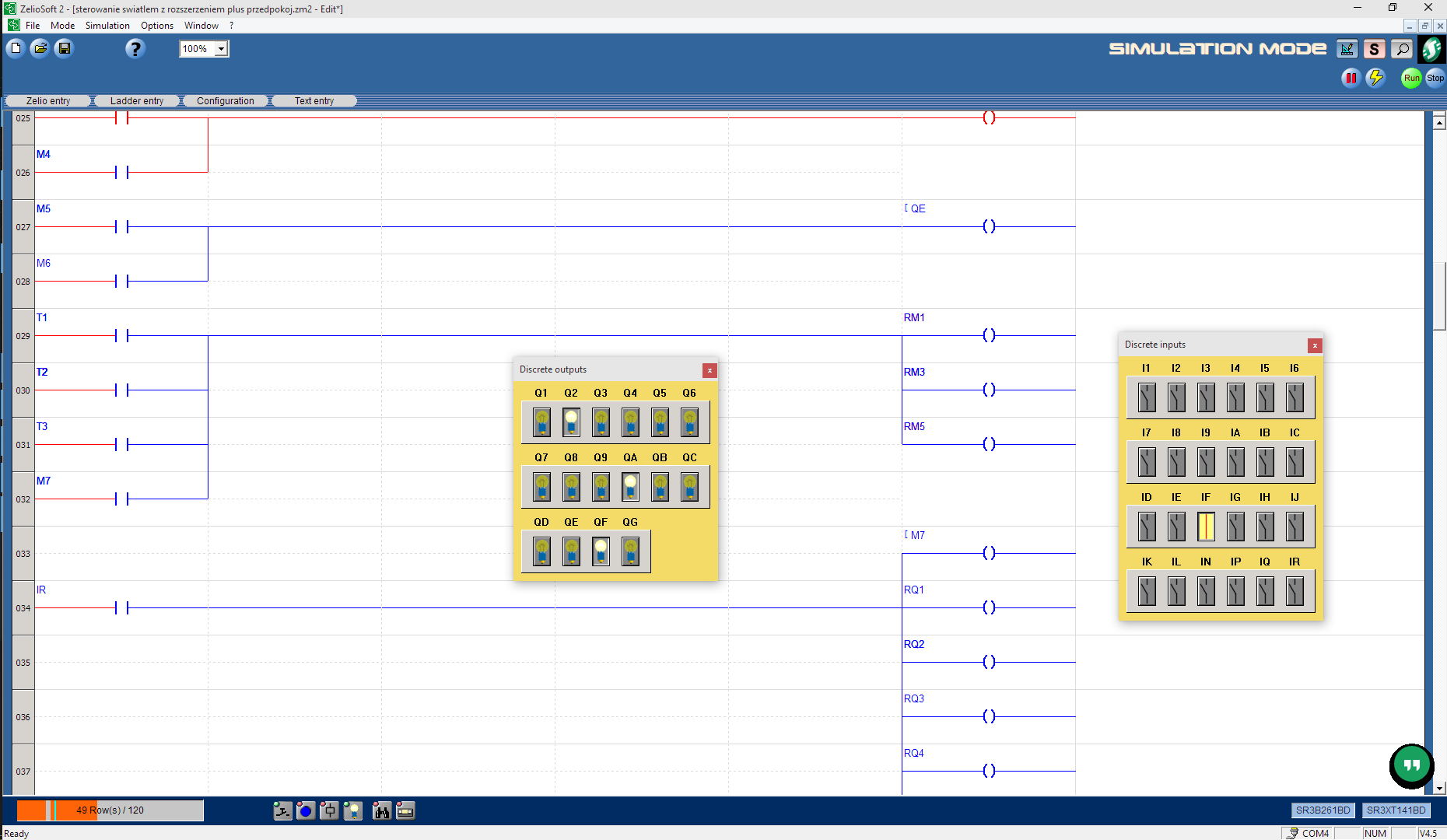Toggle analog inputs window icon
This screenshot has height=840, width=1447.
coord(330,811)
